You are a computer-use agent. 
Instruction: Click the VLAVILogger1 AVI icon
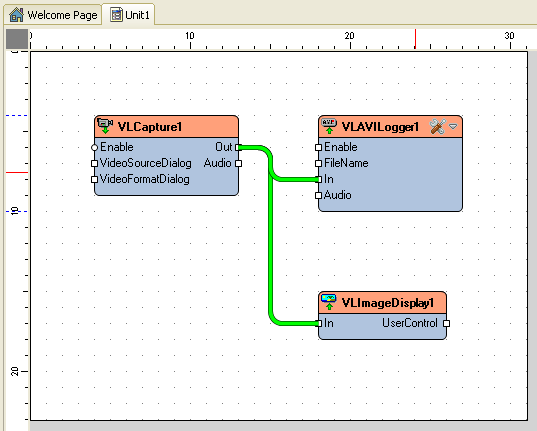329,126
